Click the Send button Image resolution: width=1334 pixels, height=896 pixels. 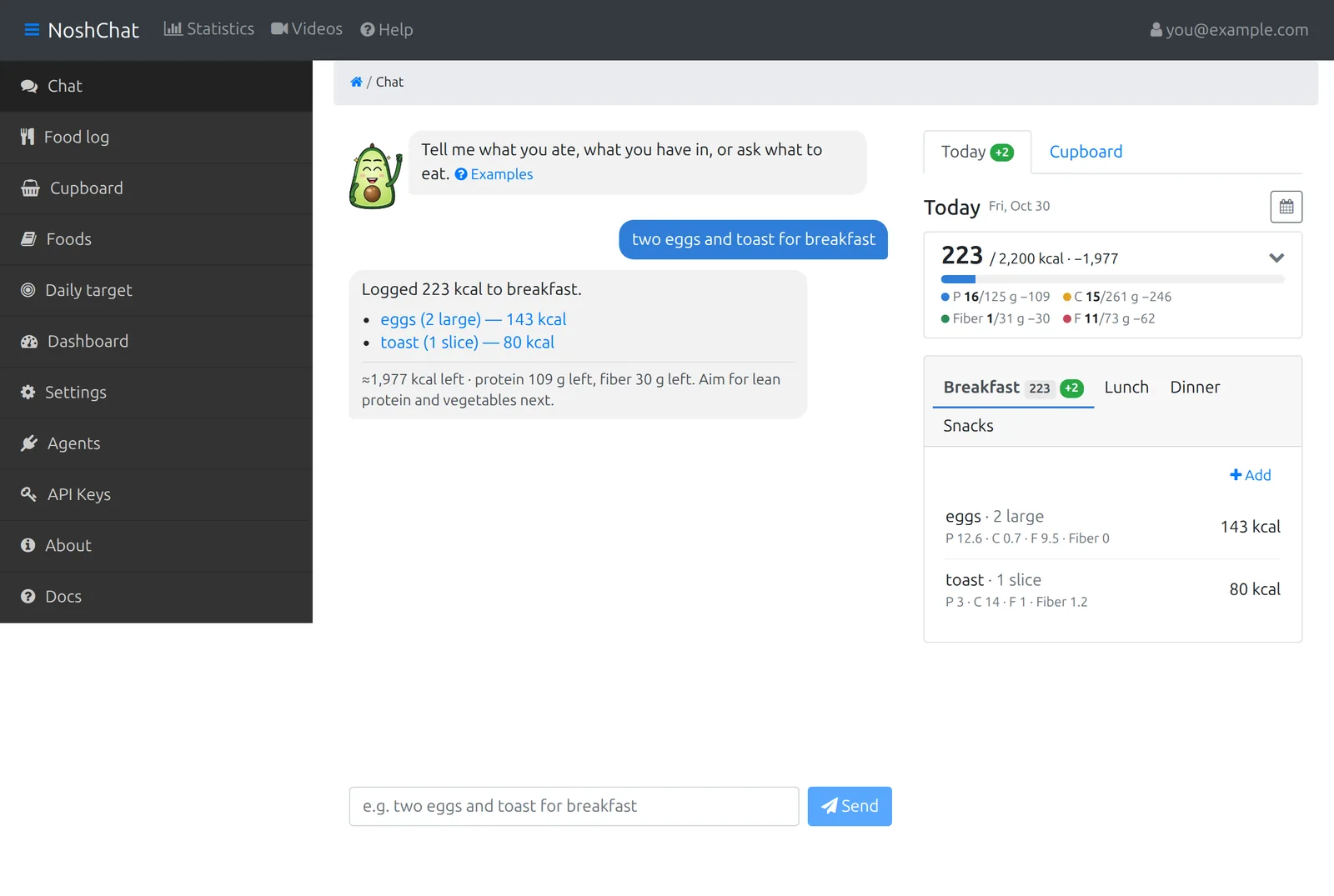pos(850,806)
